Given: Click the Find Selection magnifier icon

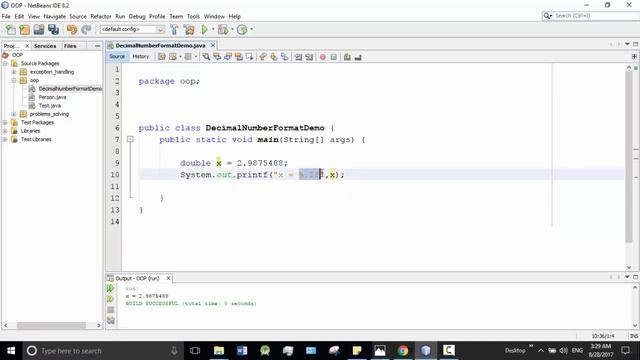Looking at the screenshot, I should (x=206, y=57).
